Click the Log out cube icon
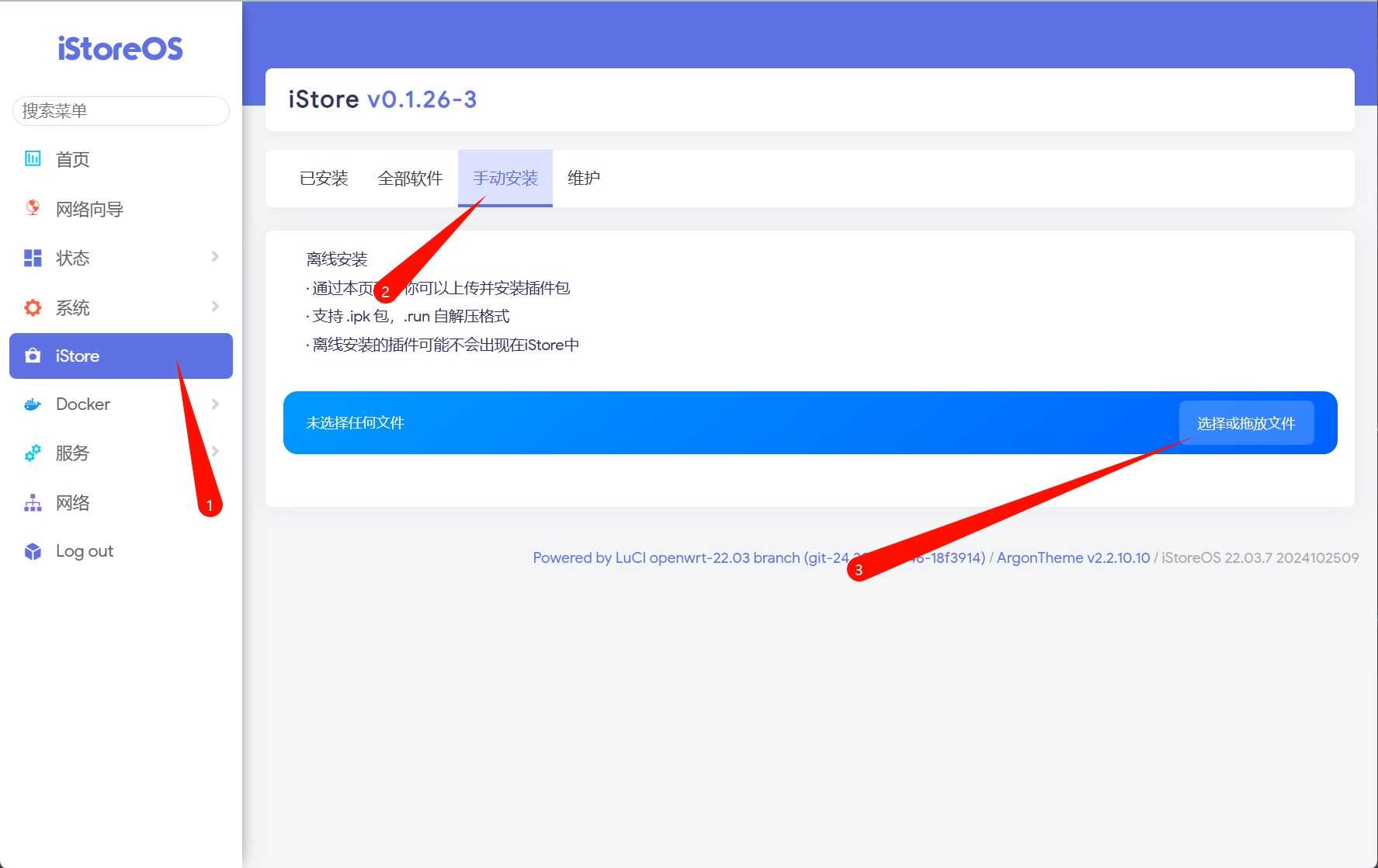 (x=33, y=551)
